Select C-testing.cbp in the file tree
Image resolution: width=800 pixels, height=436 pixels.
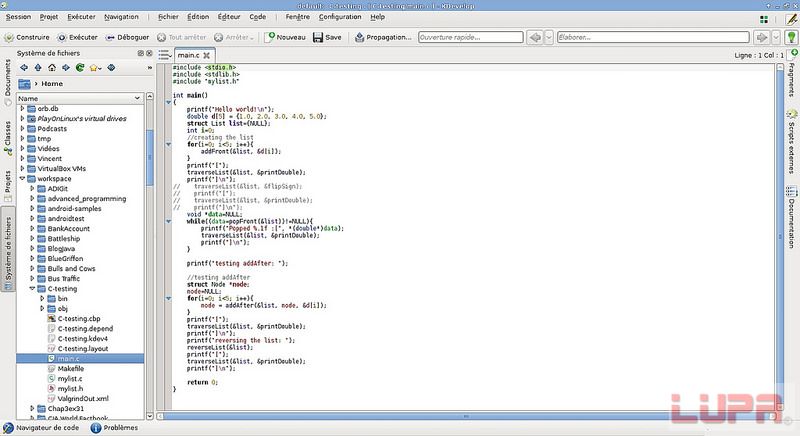coord(79,319)
